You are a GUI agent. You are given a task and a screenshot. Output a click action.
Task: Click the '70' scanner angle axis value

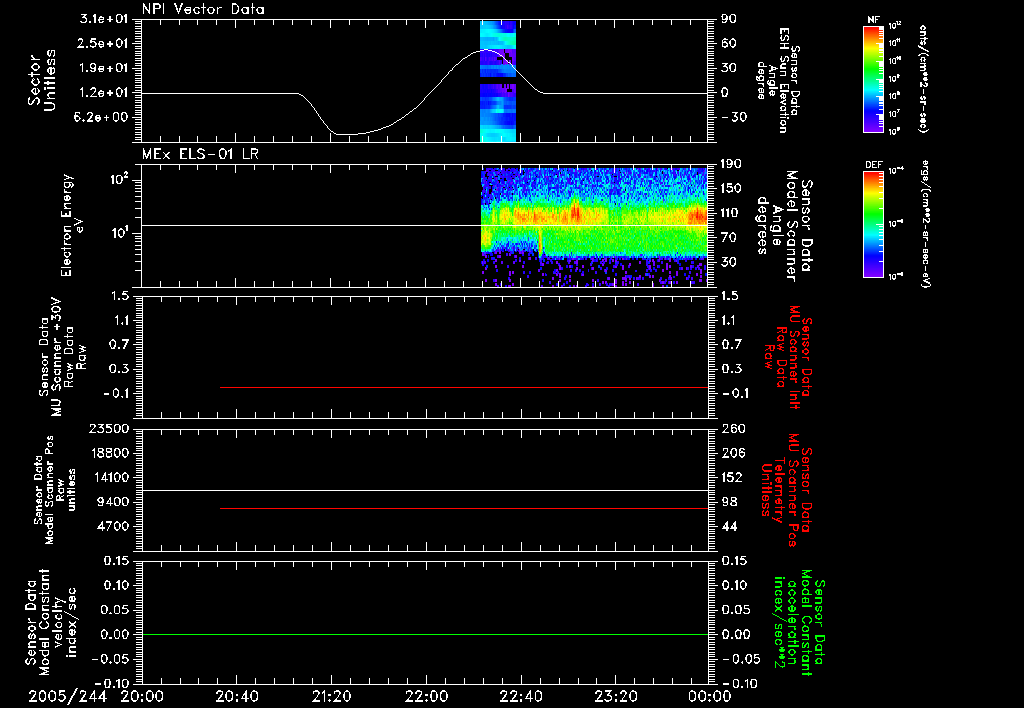pos(729,238)
